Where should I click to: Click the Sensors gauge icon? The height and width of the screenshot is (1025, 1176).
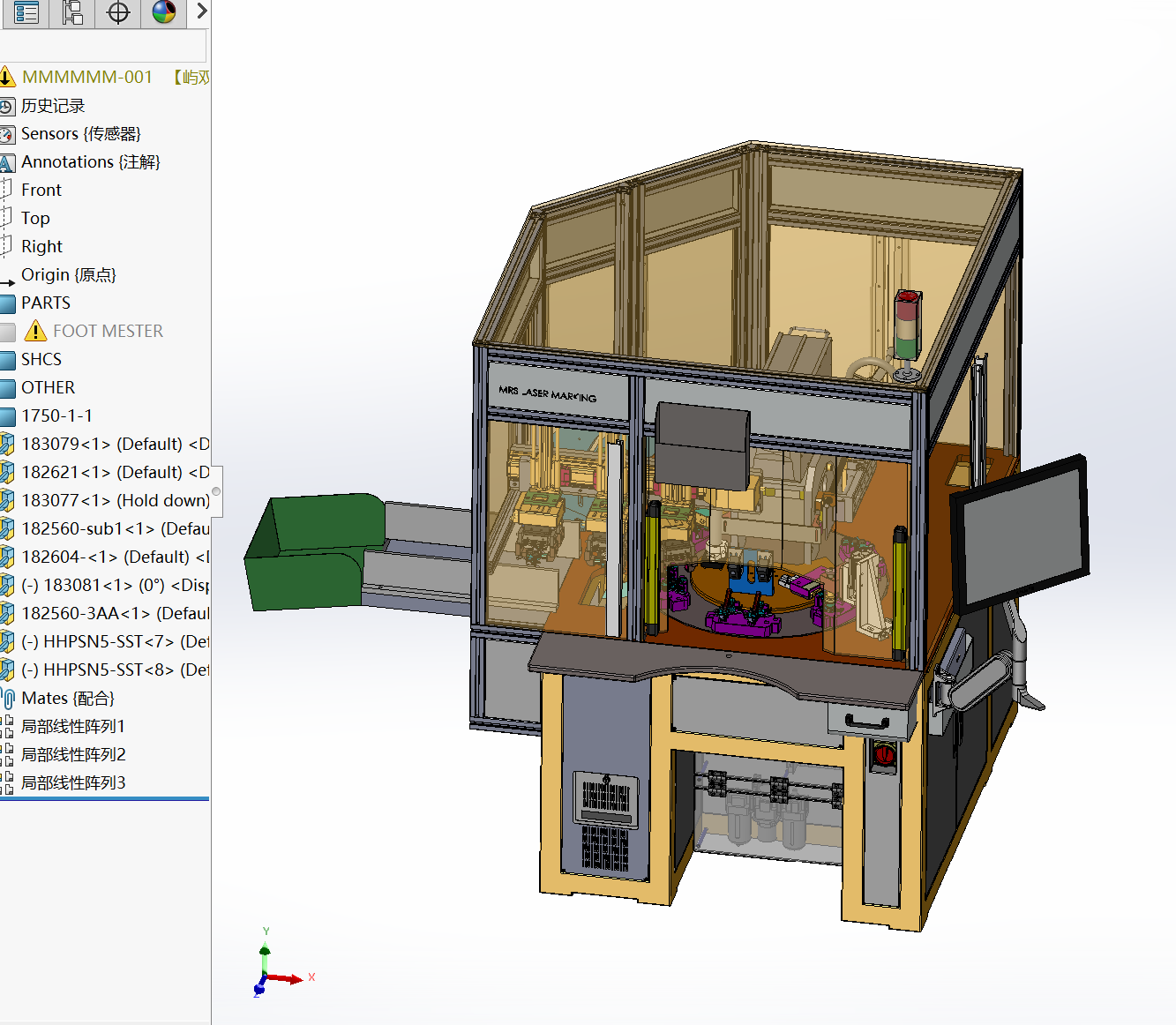[x=7, y=135]
